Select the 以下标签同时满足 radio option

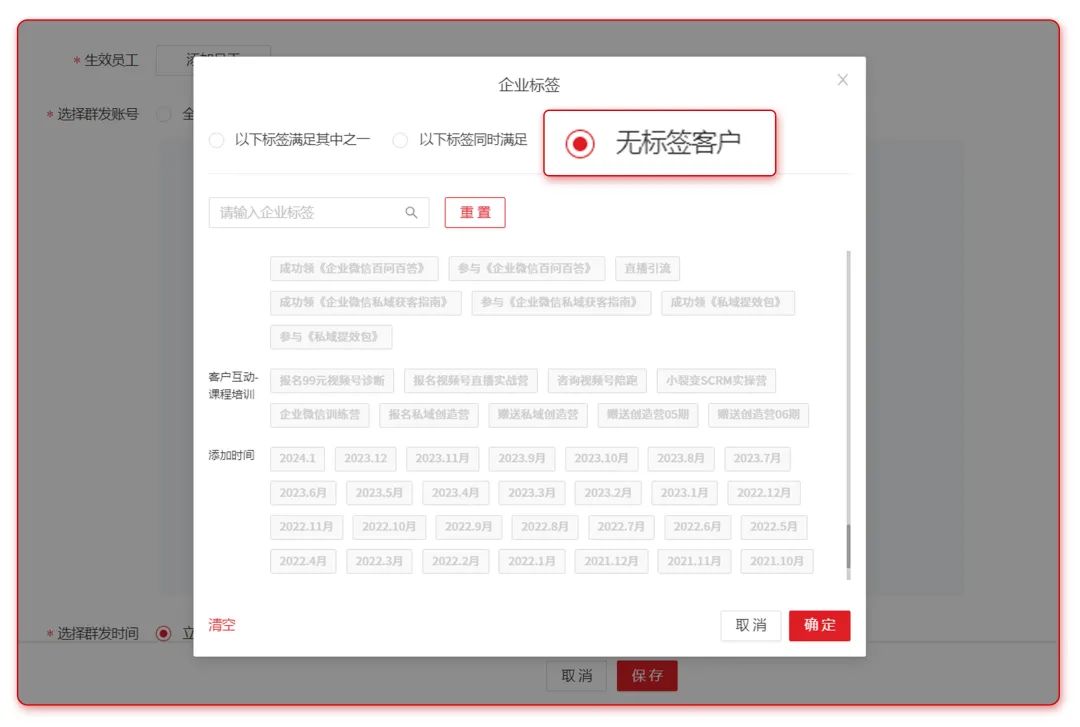coord(400,140)
